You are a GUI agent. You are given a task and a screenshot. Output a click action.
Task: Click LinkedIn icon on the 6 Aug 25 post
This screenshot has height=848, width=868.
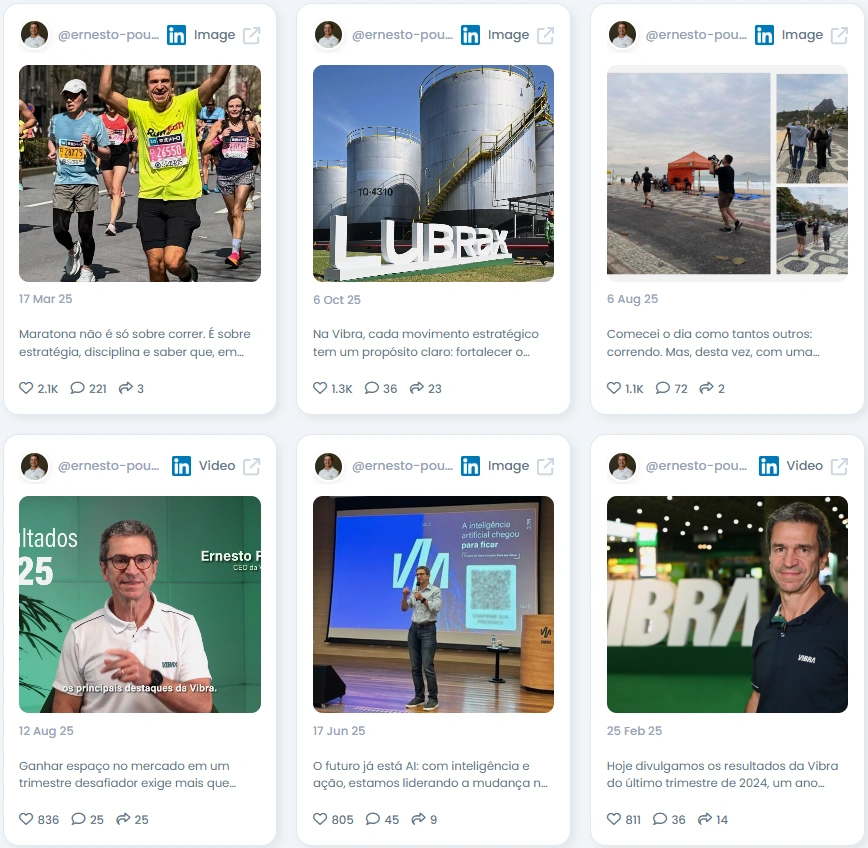(x=764, y=35)
